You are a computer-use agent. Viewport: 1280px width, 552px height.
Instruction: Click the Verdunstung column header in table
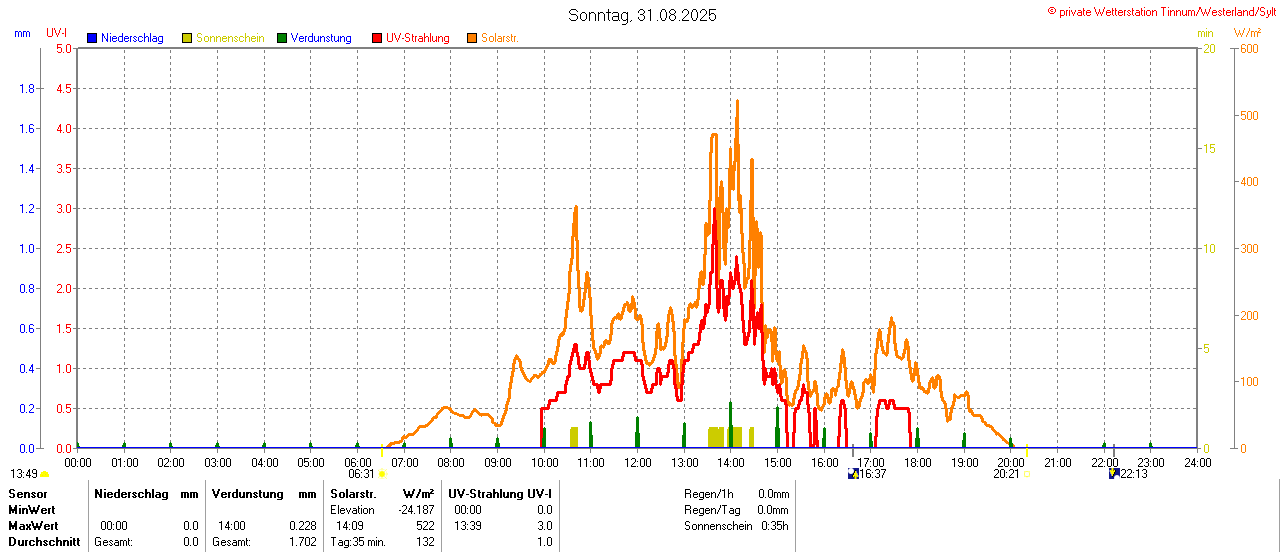point(249,494)
